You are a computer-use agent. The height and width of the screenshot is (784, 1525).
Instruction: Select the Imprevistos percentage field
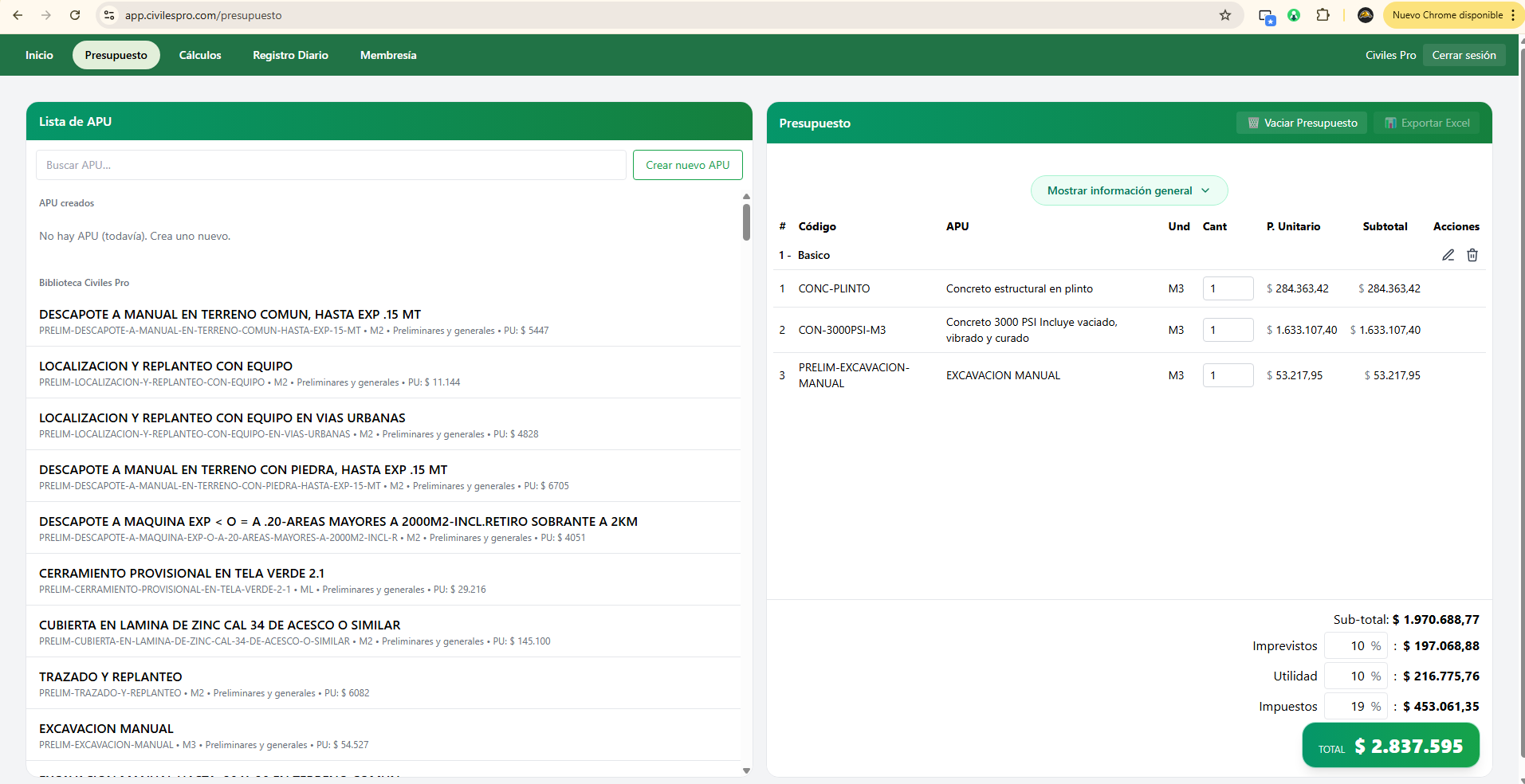pyautogui.click(x=1356, y=646)
